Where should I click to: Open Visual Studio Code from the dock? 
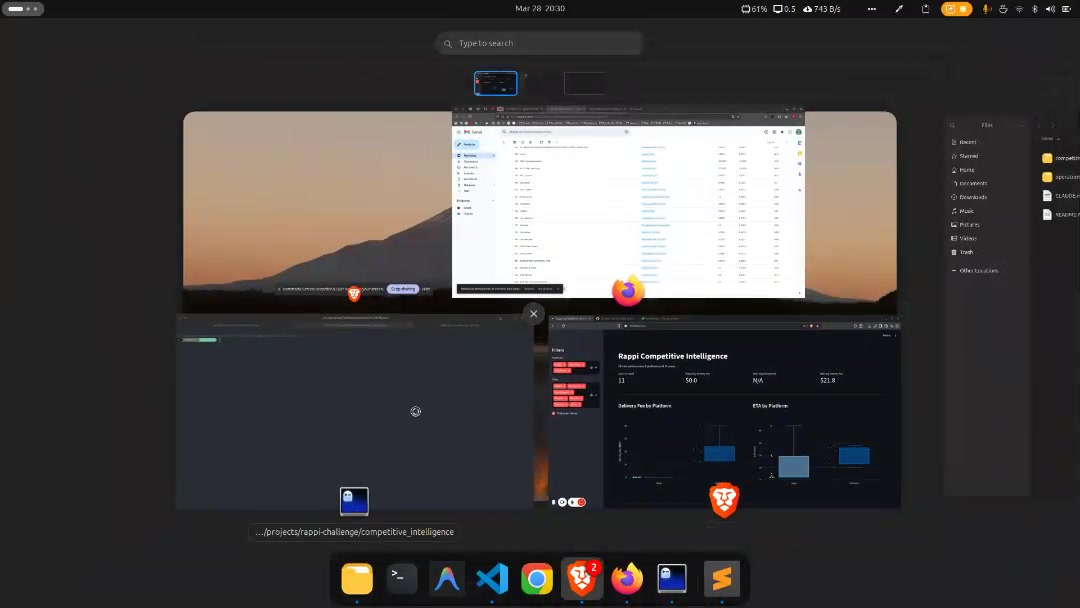point(492,579)
